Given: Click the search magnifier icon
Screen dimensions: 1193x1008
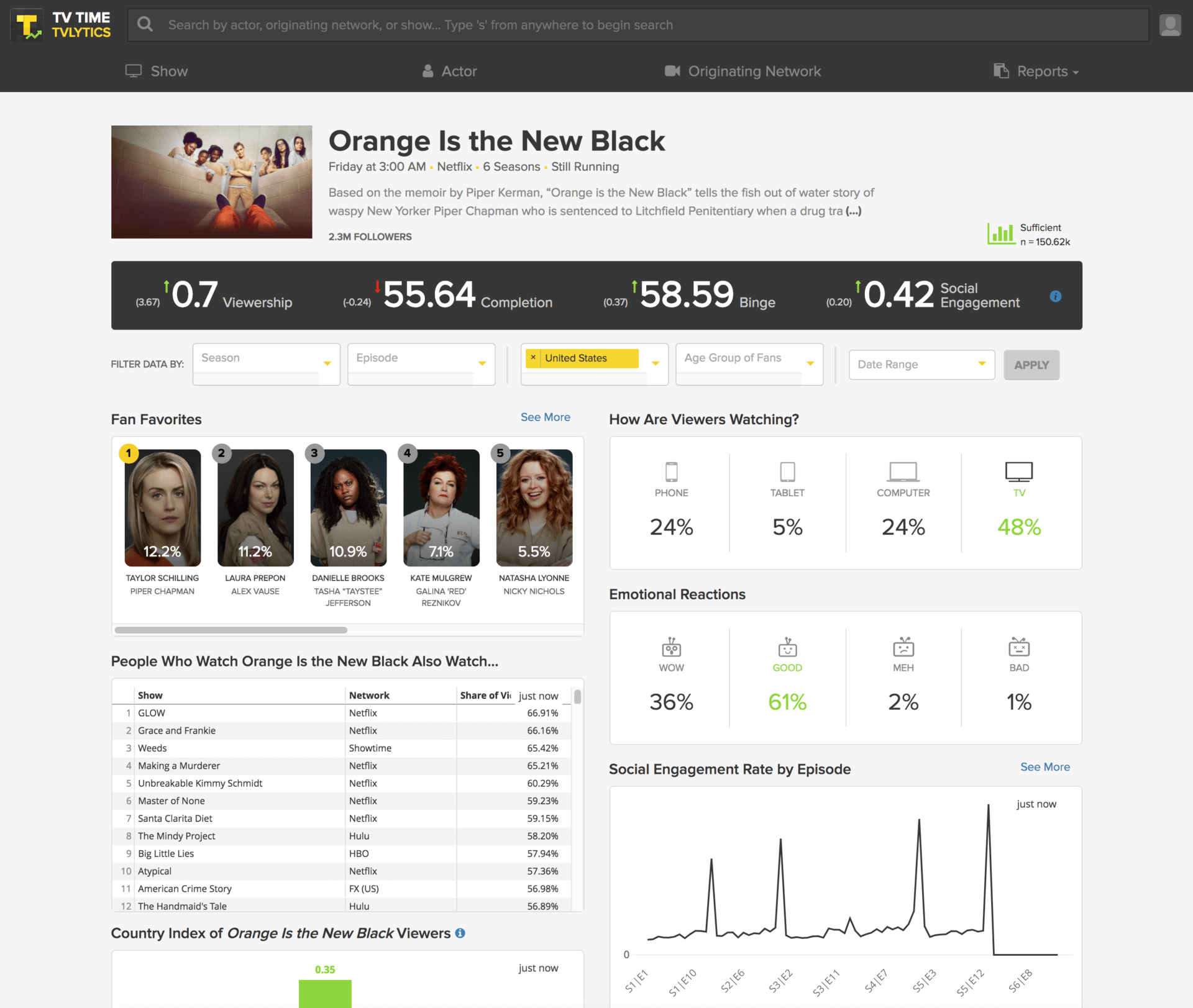Looking at the screenshot, I should (x=145, y=24).
